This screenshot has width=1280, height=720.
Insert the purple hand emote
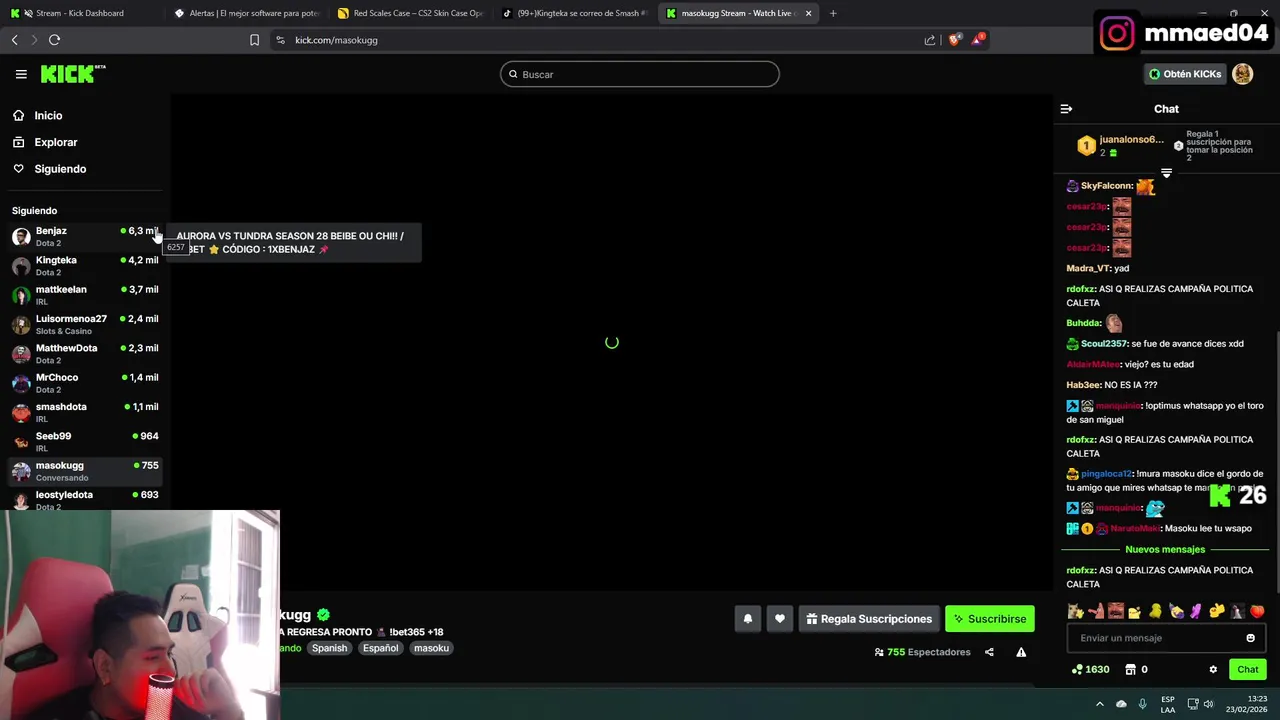(1196, 611)
